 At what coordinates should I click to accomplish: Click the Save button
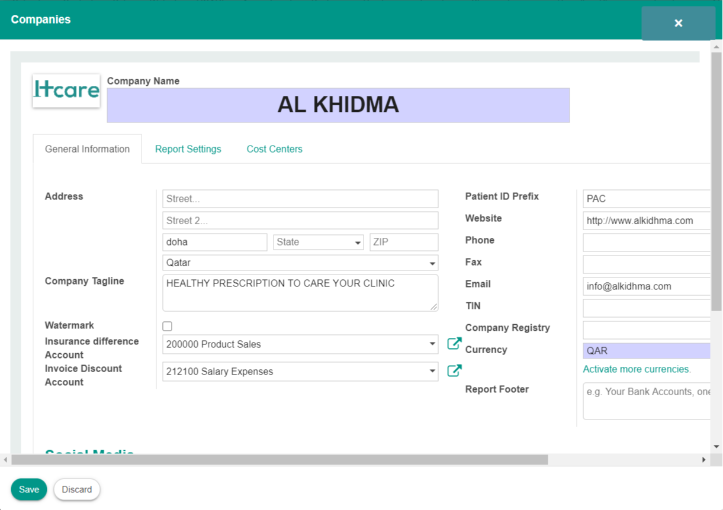pos(29,489)
